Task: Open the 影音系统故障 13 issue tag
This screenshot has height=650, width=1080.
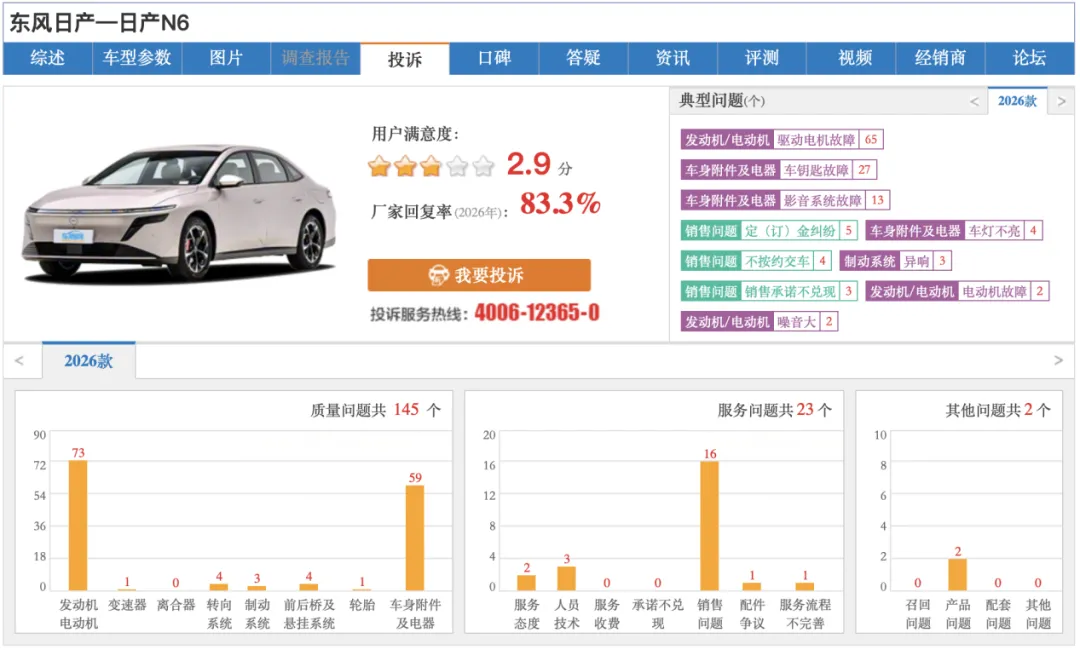Action: pos(785,200)
